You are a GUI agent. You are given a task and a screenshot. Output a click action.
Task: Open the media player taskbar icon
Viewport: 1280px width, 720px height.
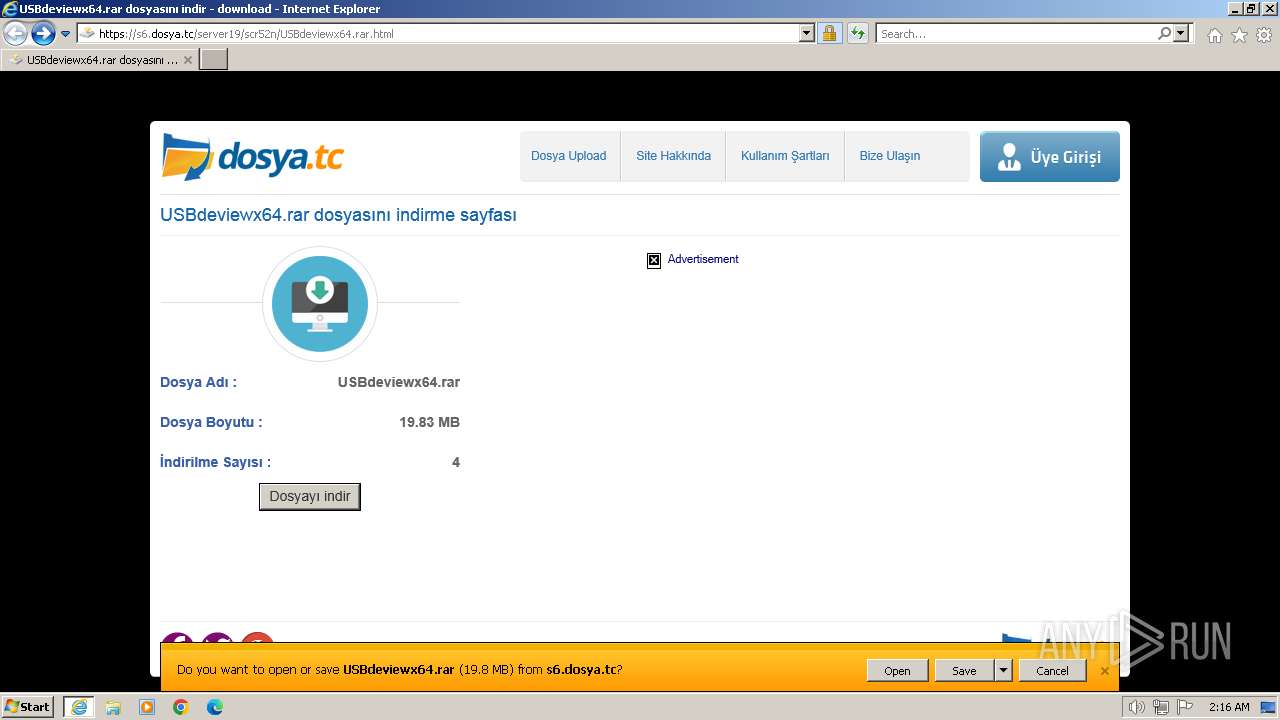tap(147, 707)
